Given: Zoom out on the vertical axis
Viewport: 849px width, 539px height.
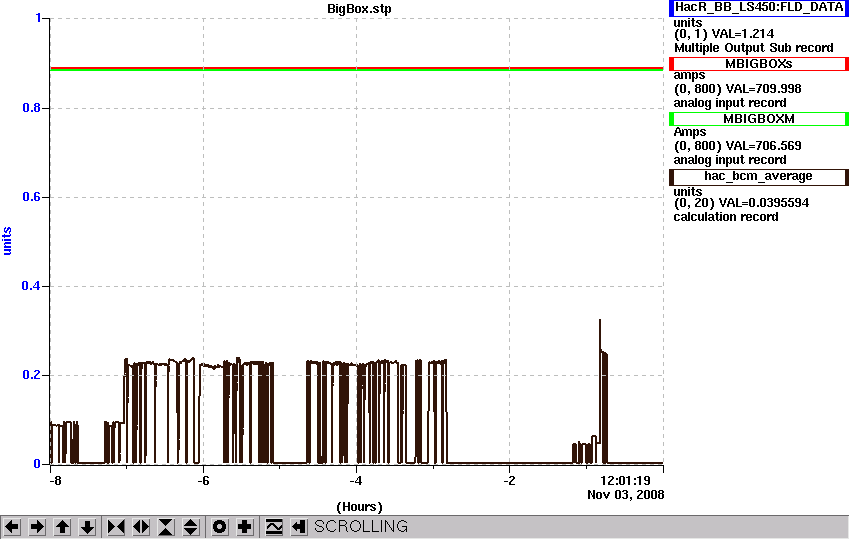Looking at the screenshot, I should [191, 527].
